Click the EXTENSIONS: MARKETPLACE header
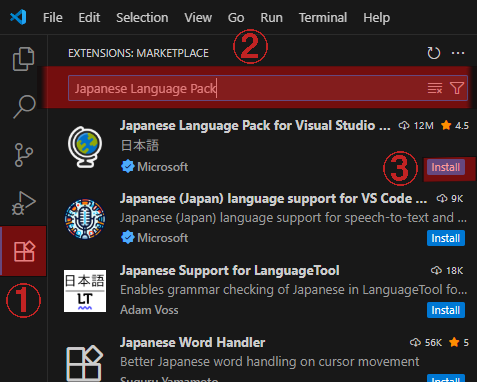Image resolution: width=477 pixels, height=382 pixels. click(x=138, y=53)
